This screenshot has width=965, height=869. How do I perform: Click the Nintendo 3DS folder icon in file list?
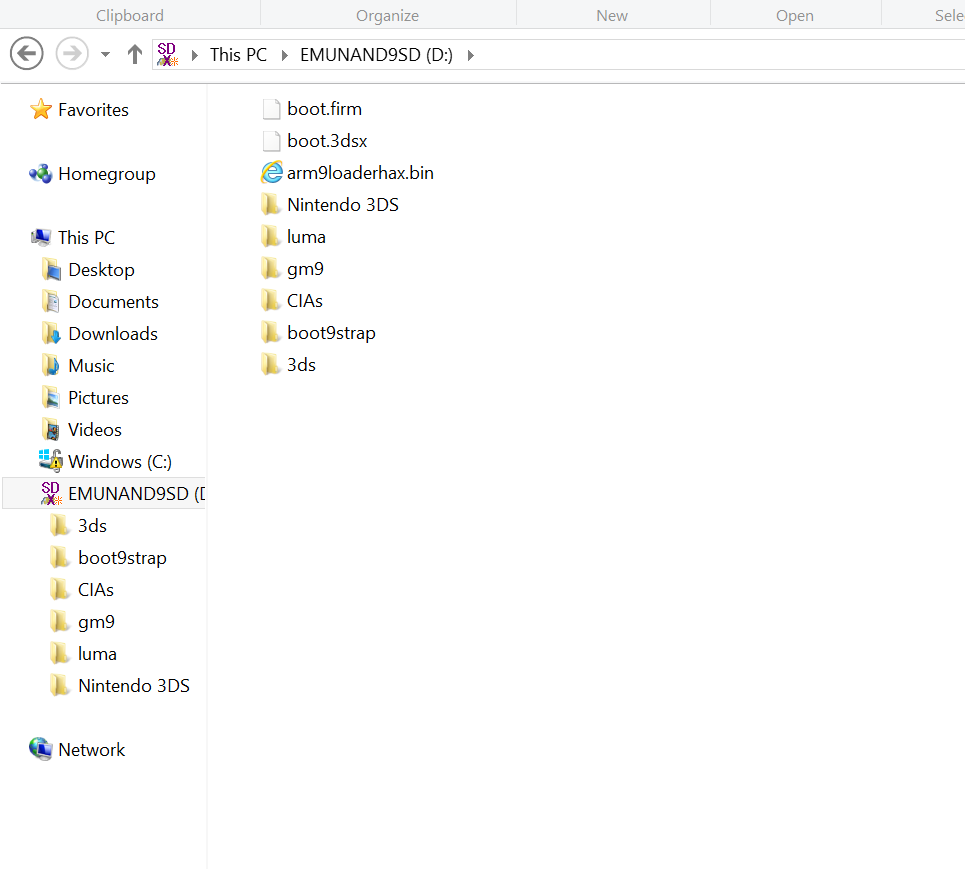(x=270, y=205)
